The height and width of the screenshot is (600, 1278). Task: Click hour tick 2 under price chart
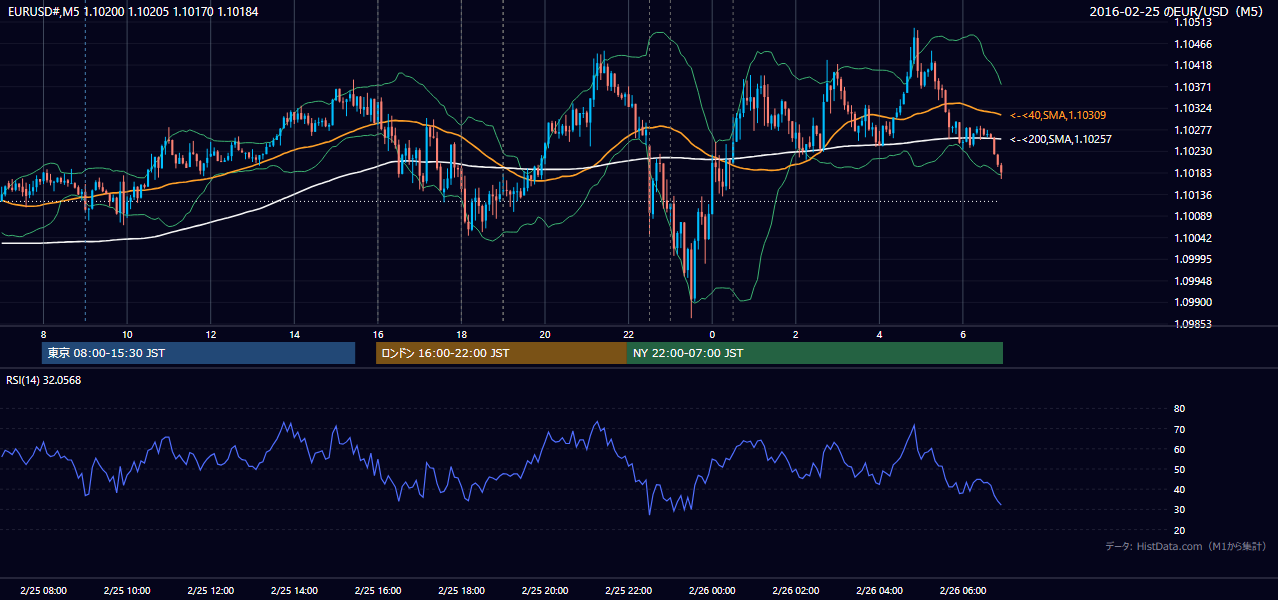[795, 334]
